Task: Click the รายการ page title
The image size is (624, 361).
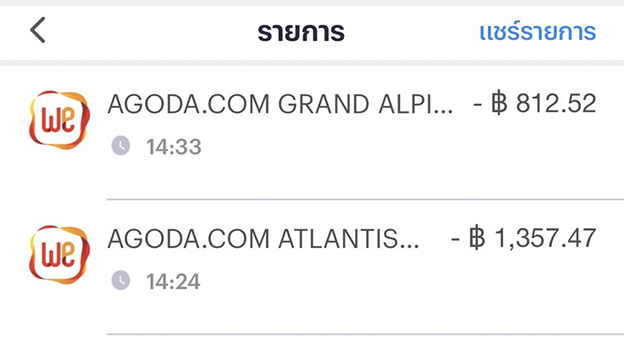Action: point(301,32)
